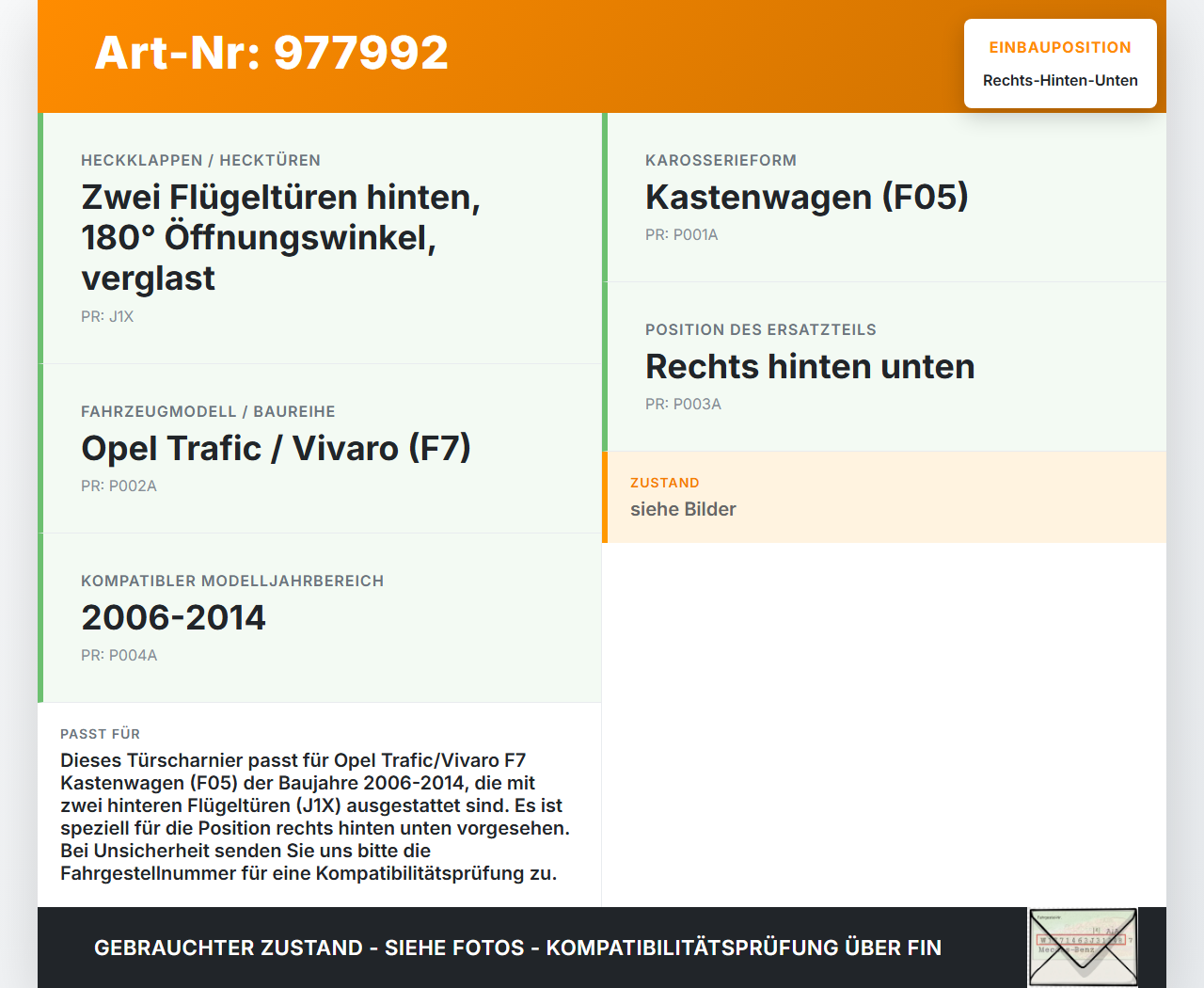
Task: Click "Opel Trafic / Vivaro (F7)"
Action: pos(277,449)
